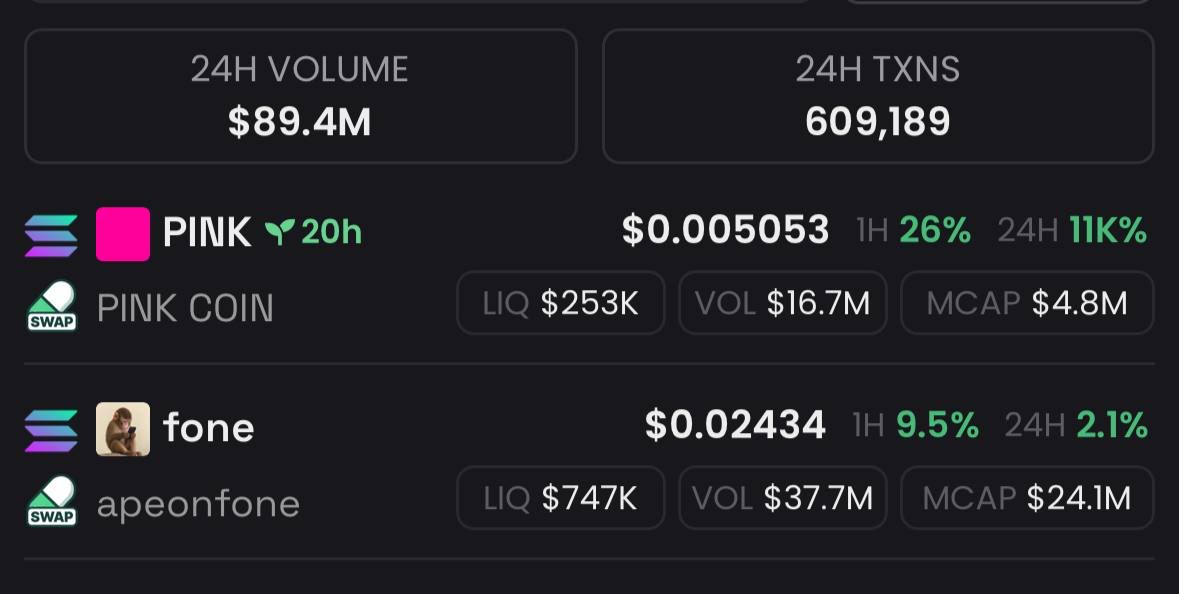Select the PINK MCAP $4.8M badge
This screenshot has width=1179, height=594.
pyautogui.click(x=1027, y=303)
